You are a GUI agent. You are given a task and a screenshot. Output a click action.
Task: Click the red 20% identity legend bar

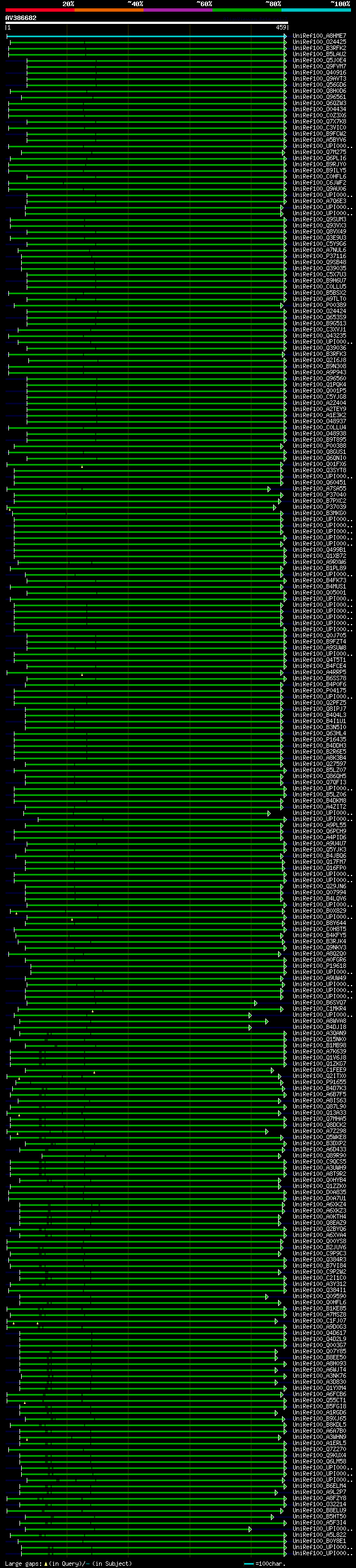[39, 10]
